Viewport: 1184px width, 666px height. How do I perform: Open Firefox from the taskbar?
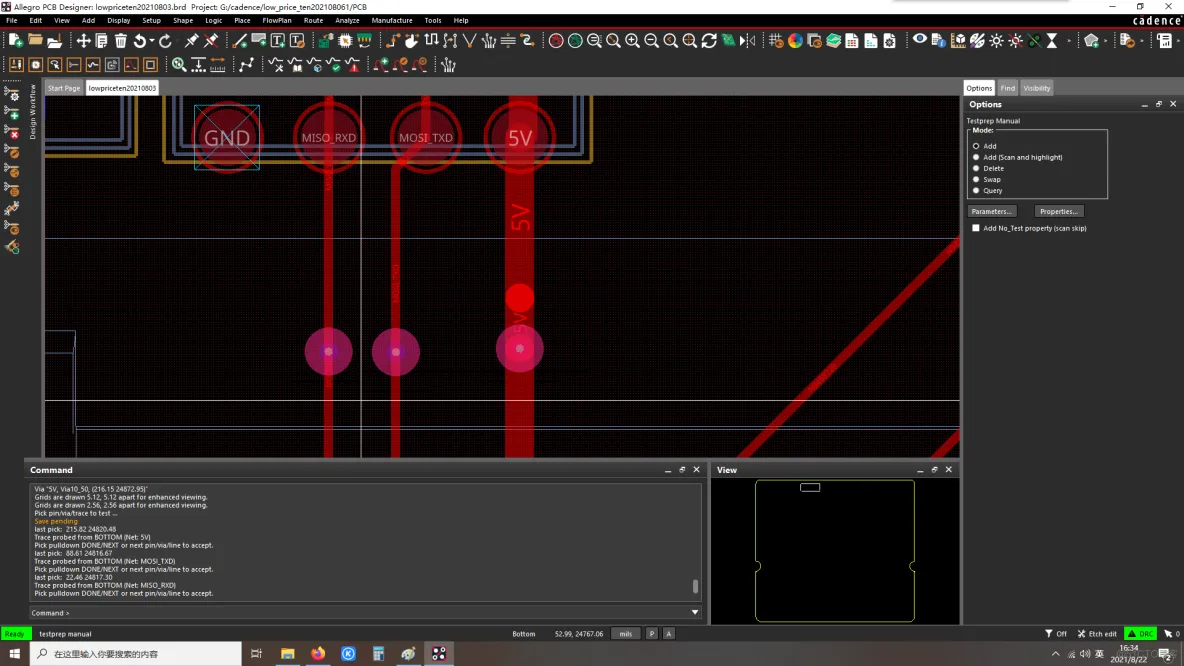pyautogui.click(x=318, y=654)
